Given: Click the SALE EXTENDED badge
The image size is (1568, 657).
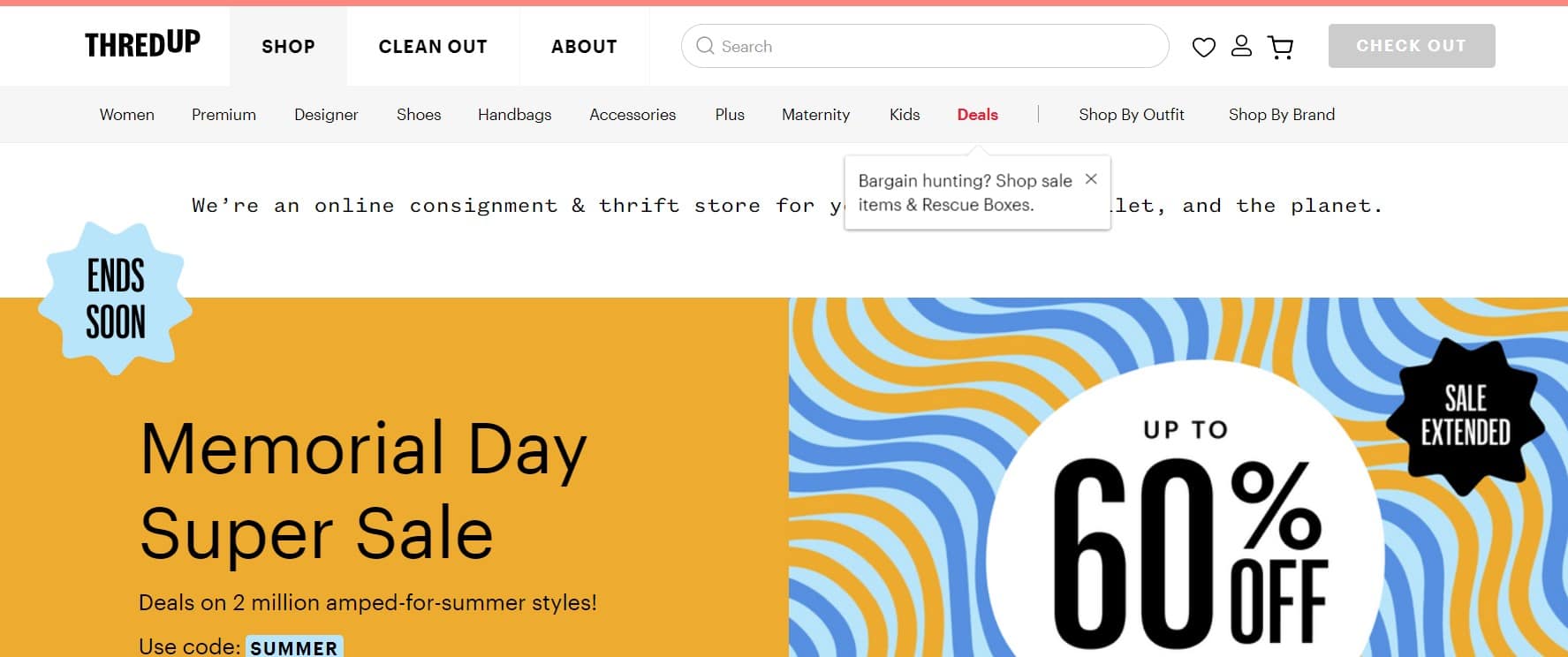Looking at the screenshot, I should [x=1465, y=415].
